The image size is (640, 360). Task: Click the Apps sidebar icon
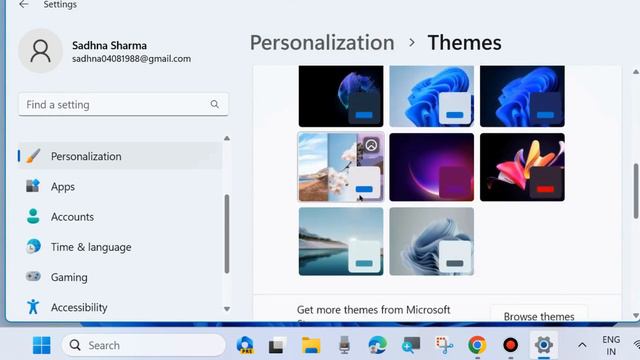[x=33, y=186]
